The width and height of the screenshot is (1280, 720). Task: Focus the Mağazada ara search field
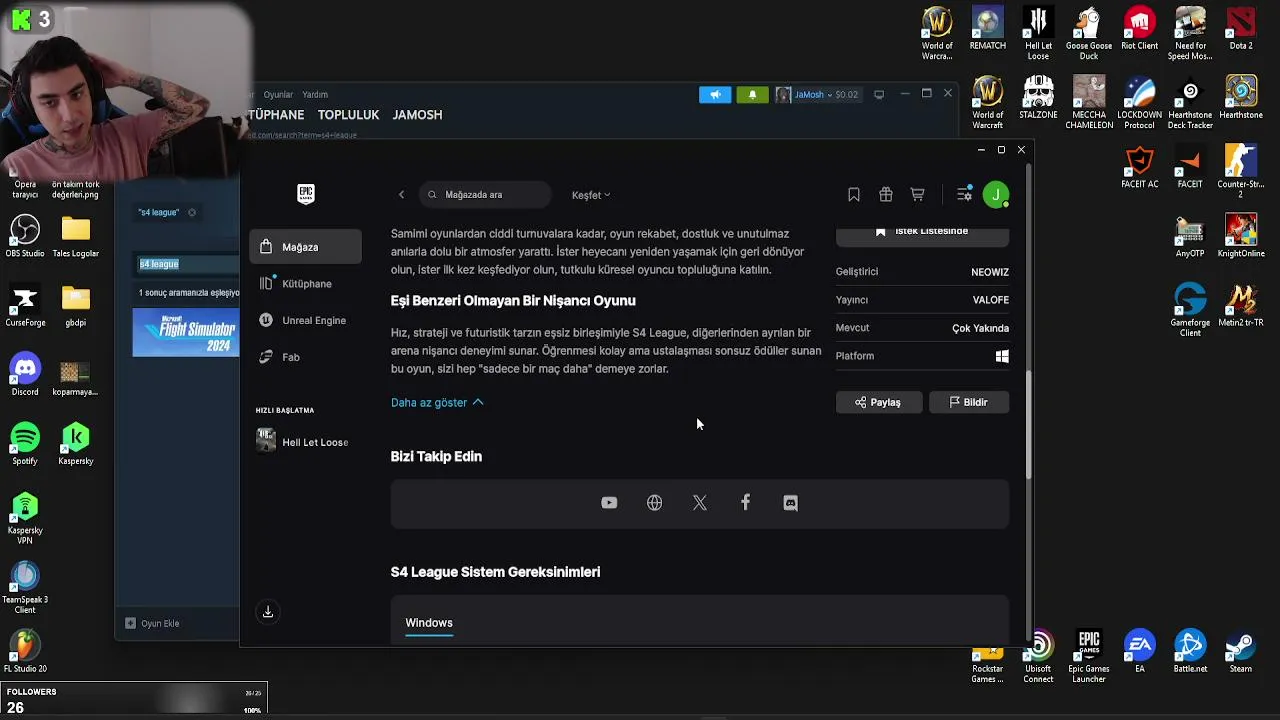485,195
